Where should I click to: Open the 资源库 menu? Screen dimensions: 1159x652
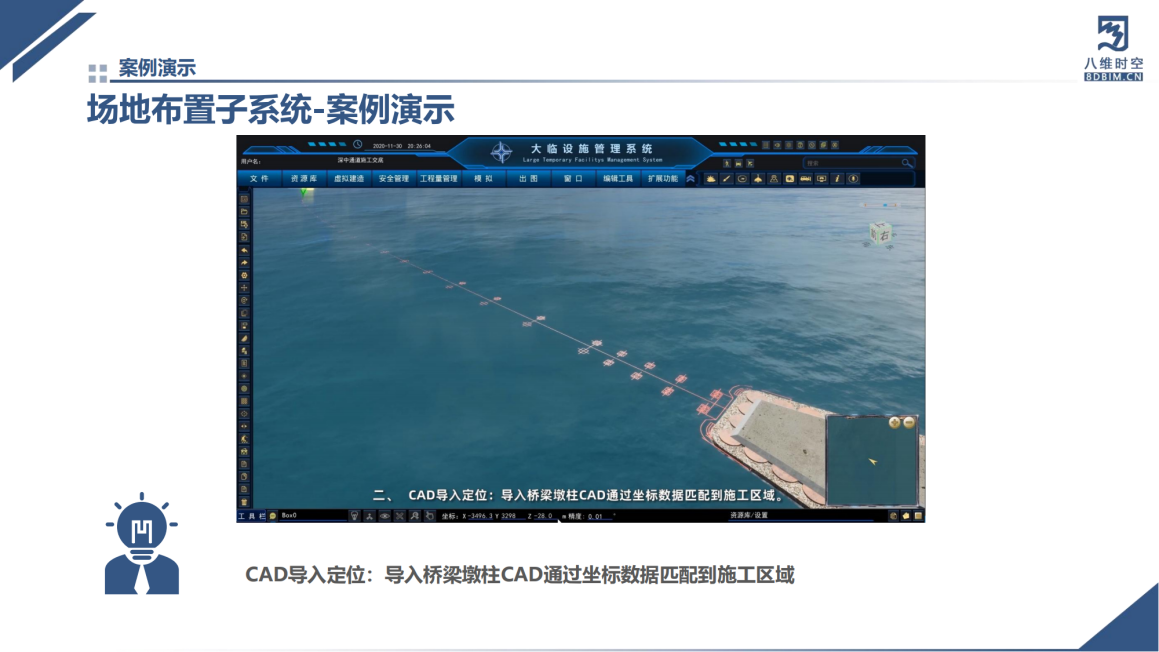(x=303, y=179)
